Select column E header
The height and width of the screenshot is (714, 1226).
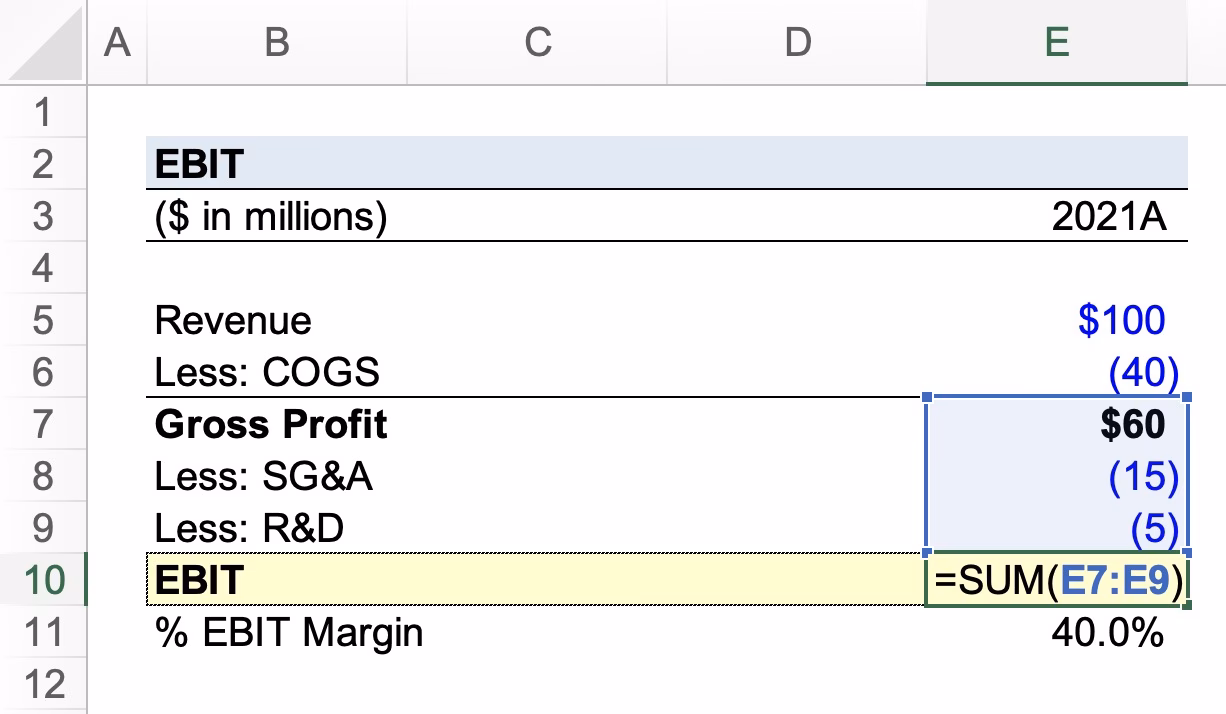[x=1055, y=42]
